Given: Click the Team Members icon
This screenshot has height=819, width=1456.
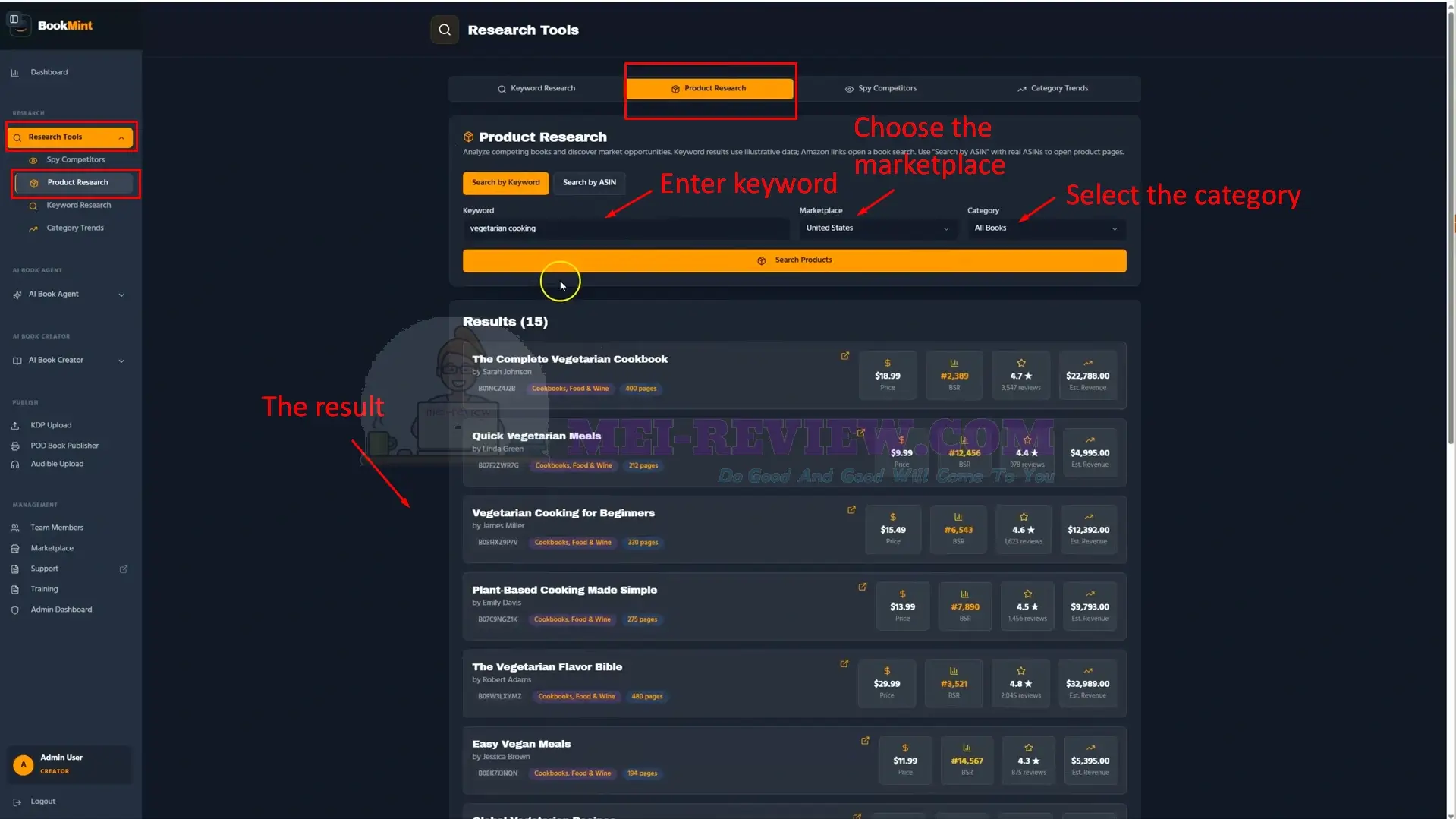Looking at the screenshot, I should pos(15,528).
